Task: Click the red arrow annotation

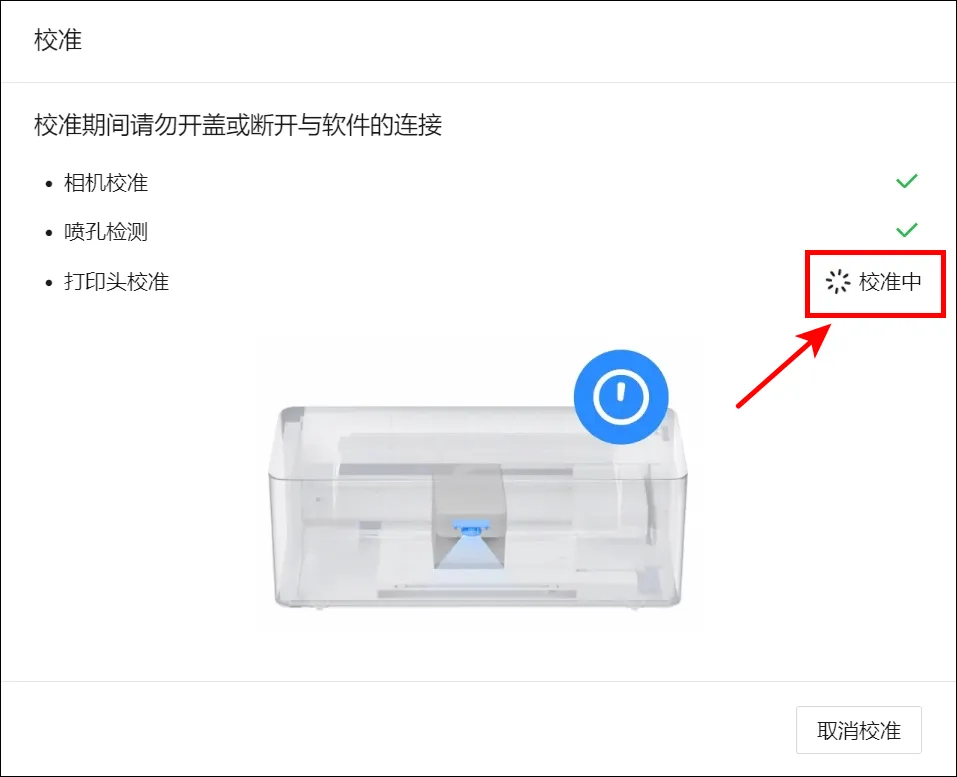Action: click(x=784, y=365)
